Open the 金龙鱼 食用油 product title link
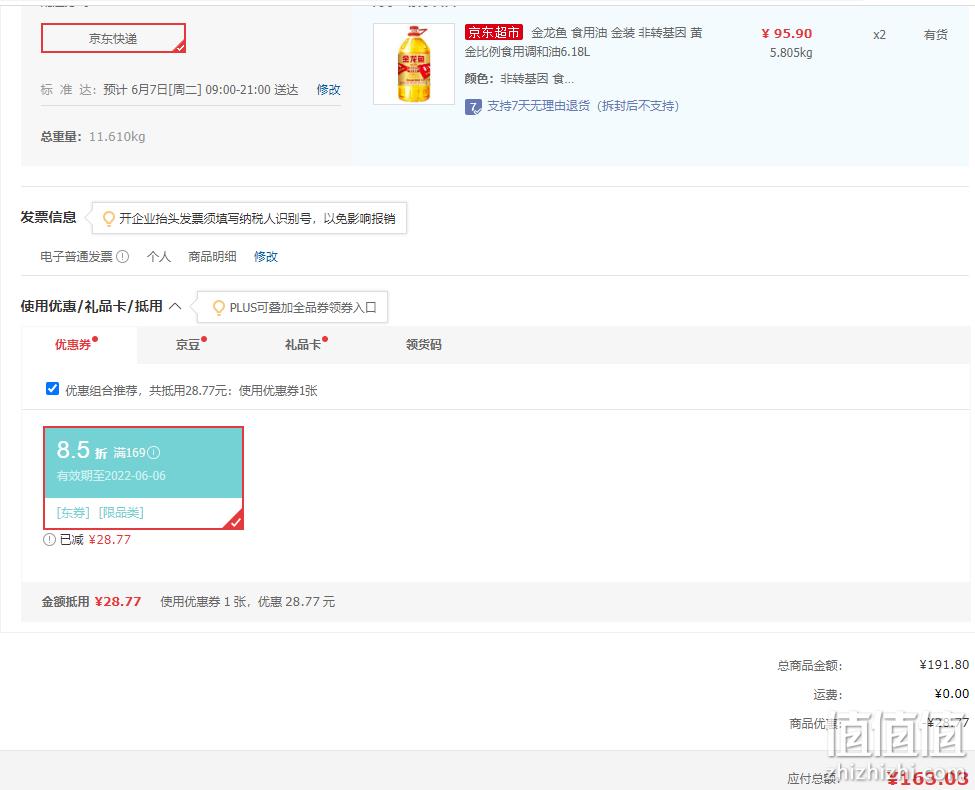This screenshot has width=975, height=790. 584,42
